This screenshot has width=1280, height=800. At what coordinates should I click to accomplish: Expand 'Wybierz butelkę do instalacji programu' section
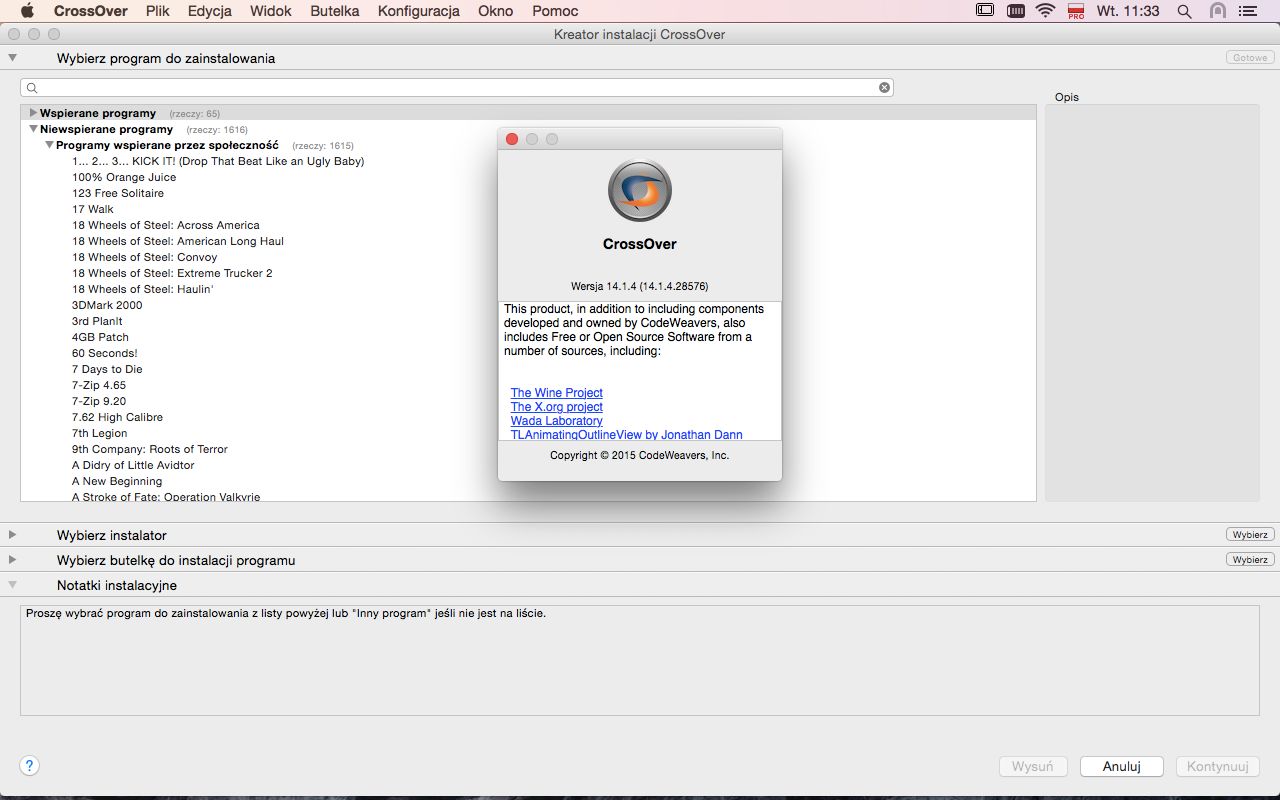(x=13, y=560)
